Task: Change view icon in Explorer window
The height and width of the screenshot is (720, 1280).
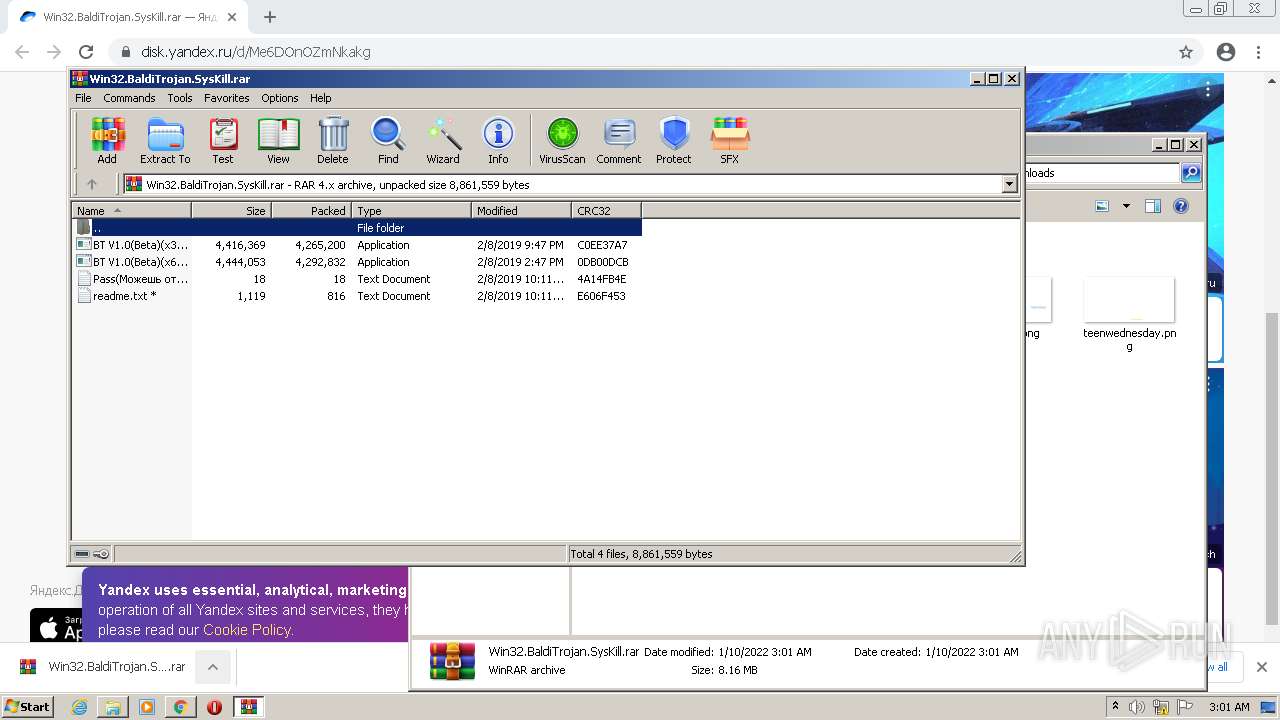Action: click(1102, 207)
